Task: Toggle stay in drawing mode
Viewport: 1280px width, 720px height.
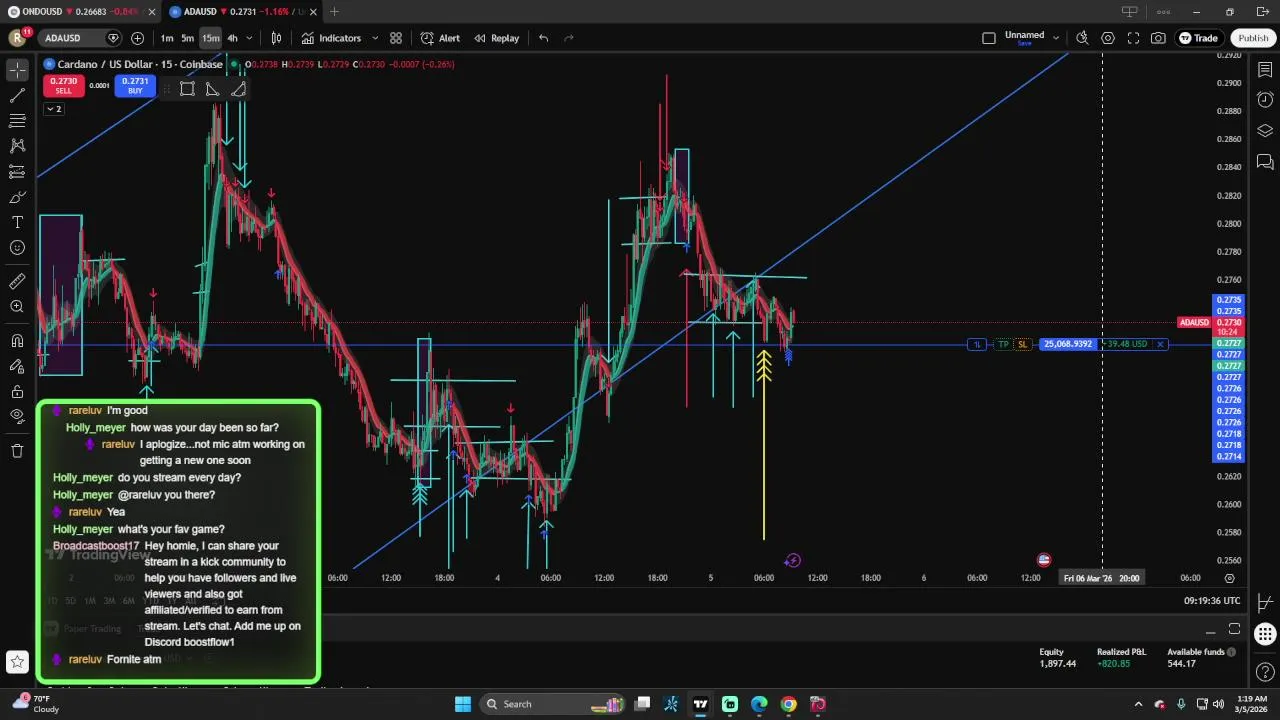Action: (x=17, y=366)
